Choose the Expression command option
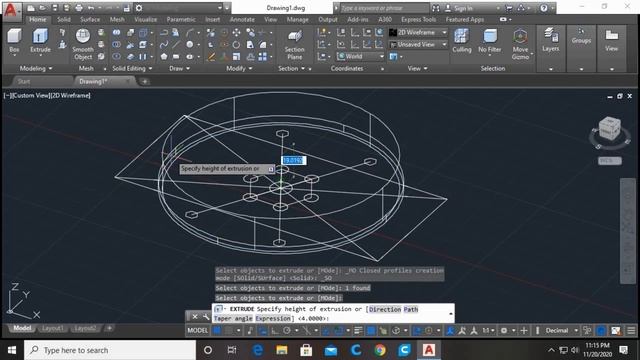 (x=273, y=318)
